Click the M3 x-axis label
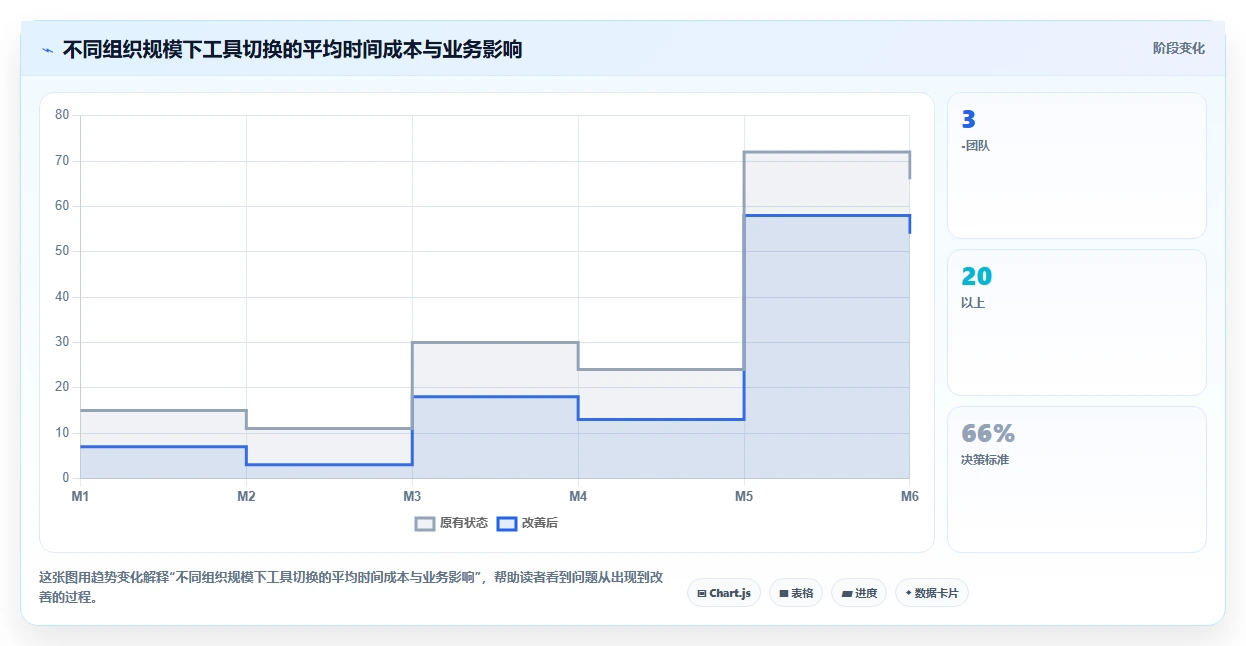Viewport: 1246px width, 646px height. 412,496
